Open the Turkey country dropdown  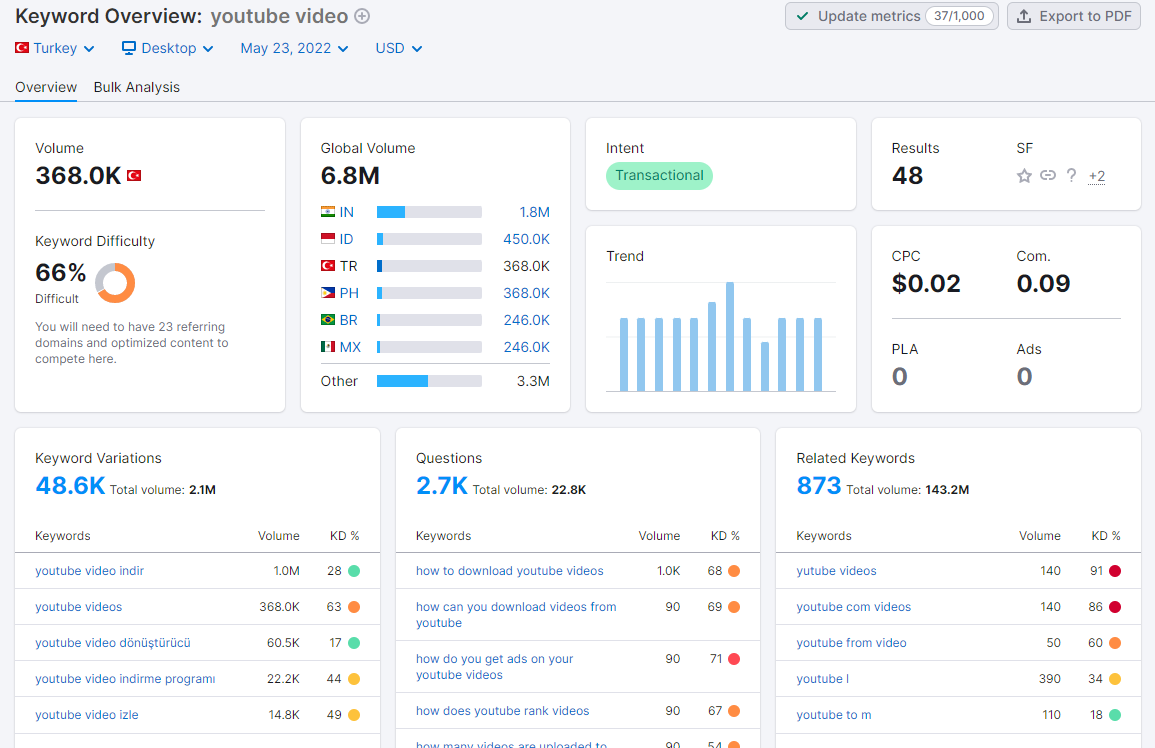(55, 48)
